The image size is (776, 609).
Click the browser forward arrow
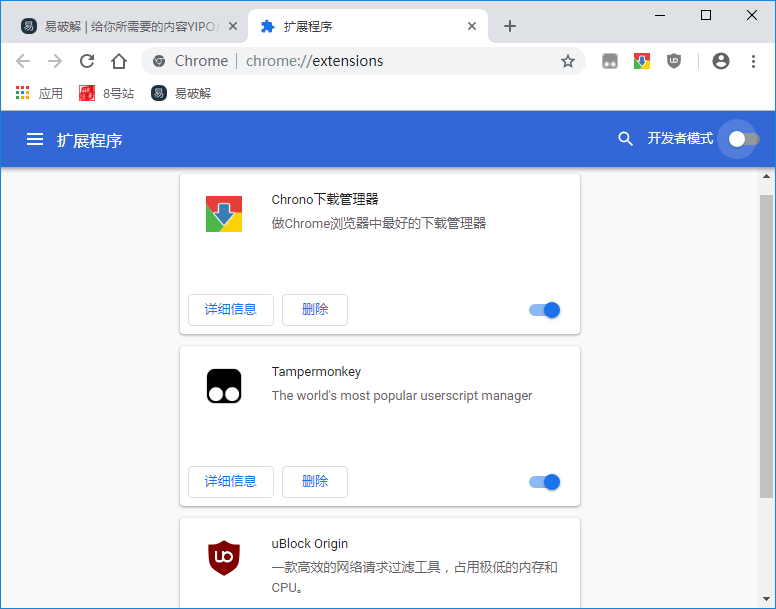coord(55,61)
